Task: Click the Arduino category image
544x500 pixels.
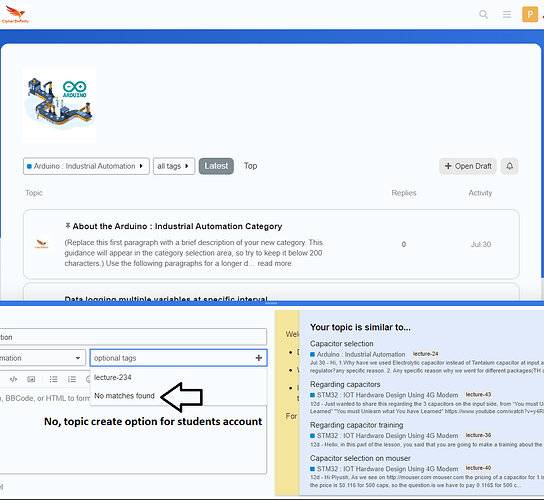Action: [60, 105]
